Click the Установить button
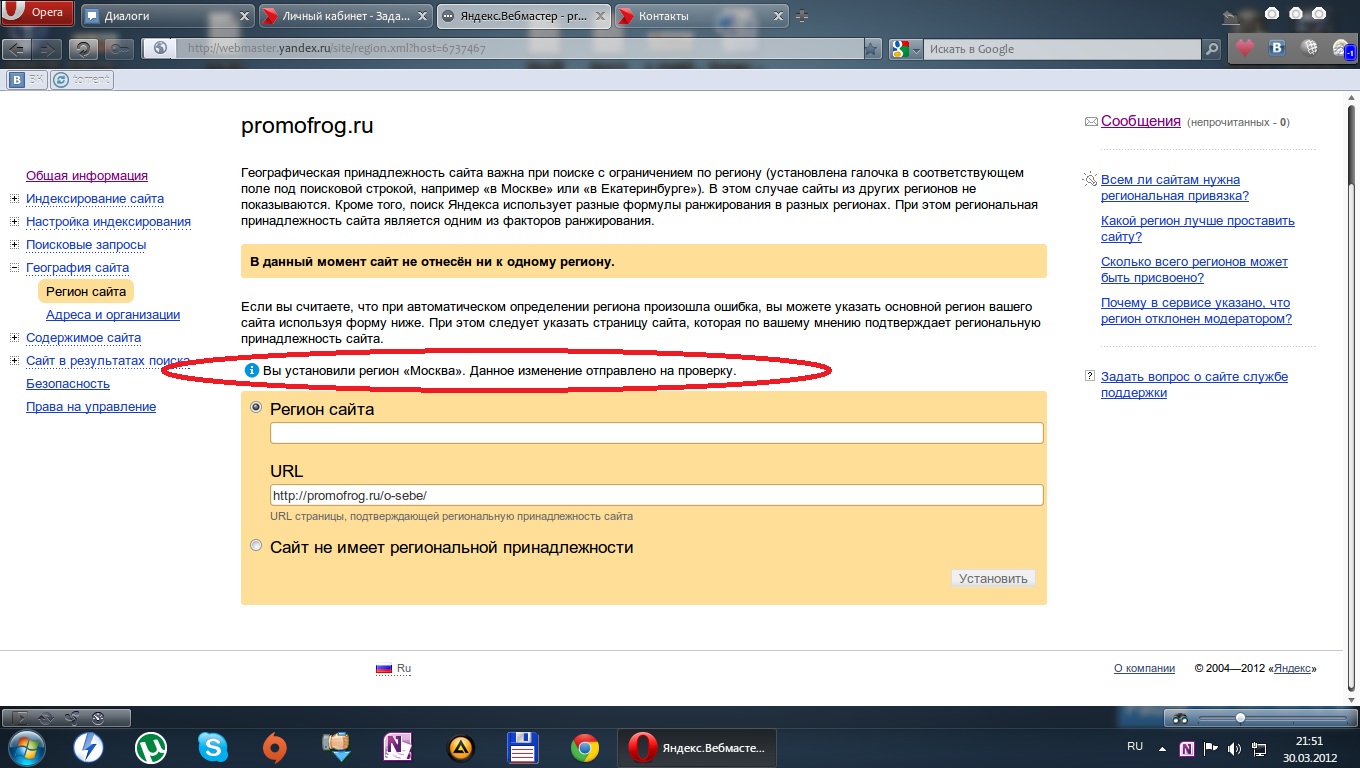1360x768 pixels. pyautogui.click(x=993, y=578)
